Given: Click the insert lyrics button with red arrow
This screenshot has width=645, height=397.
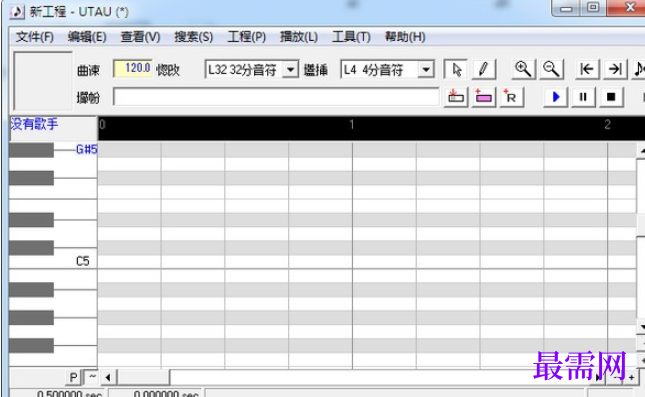Looking at the screenshot, I should click(456, 98).
